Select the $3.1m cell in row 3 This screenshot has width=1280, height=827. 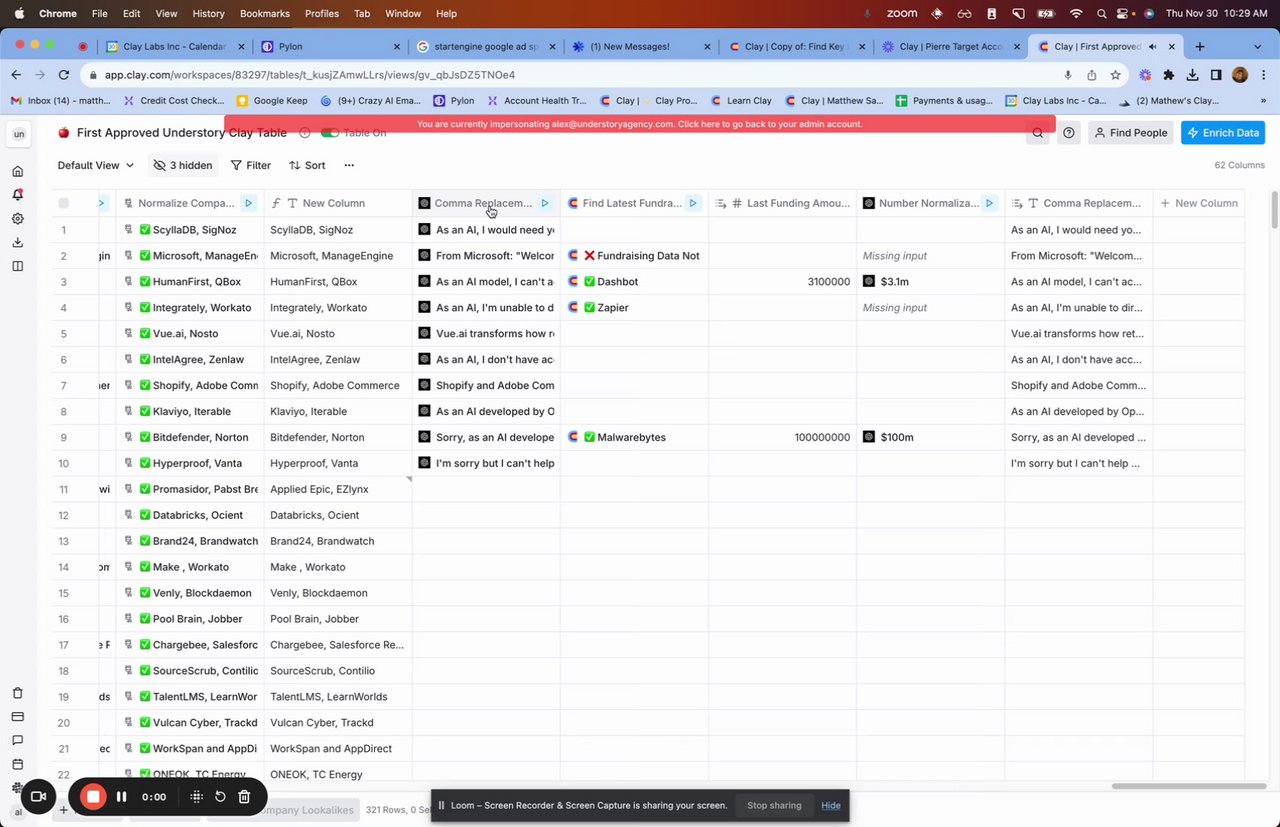(930, 282)
